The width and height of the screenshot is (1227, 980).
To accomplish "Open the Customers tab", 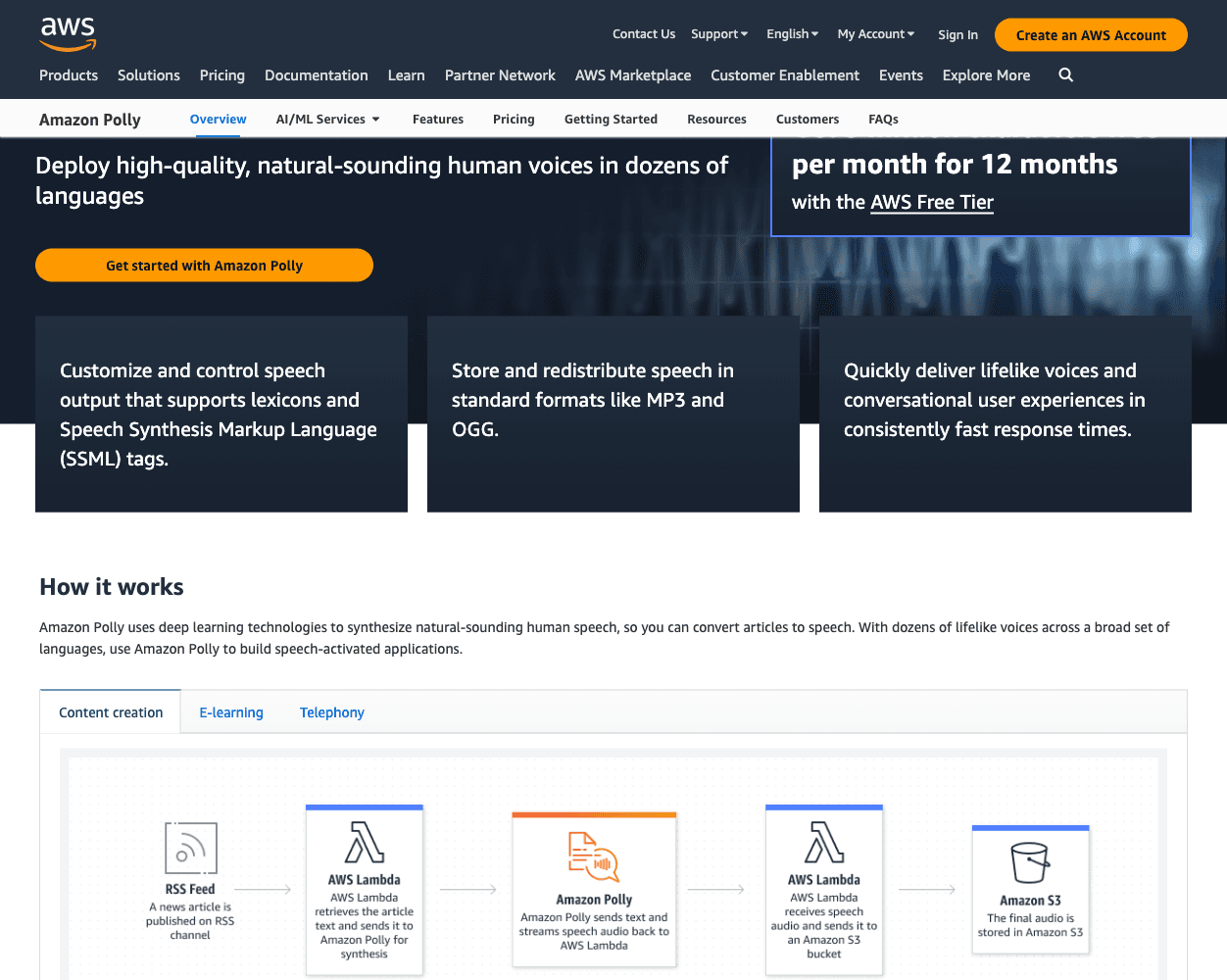I will pos(808,120).
